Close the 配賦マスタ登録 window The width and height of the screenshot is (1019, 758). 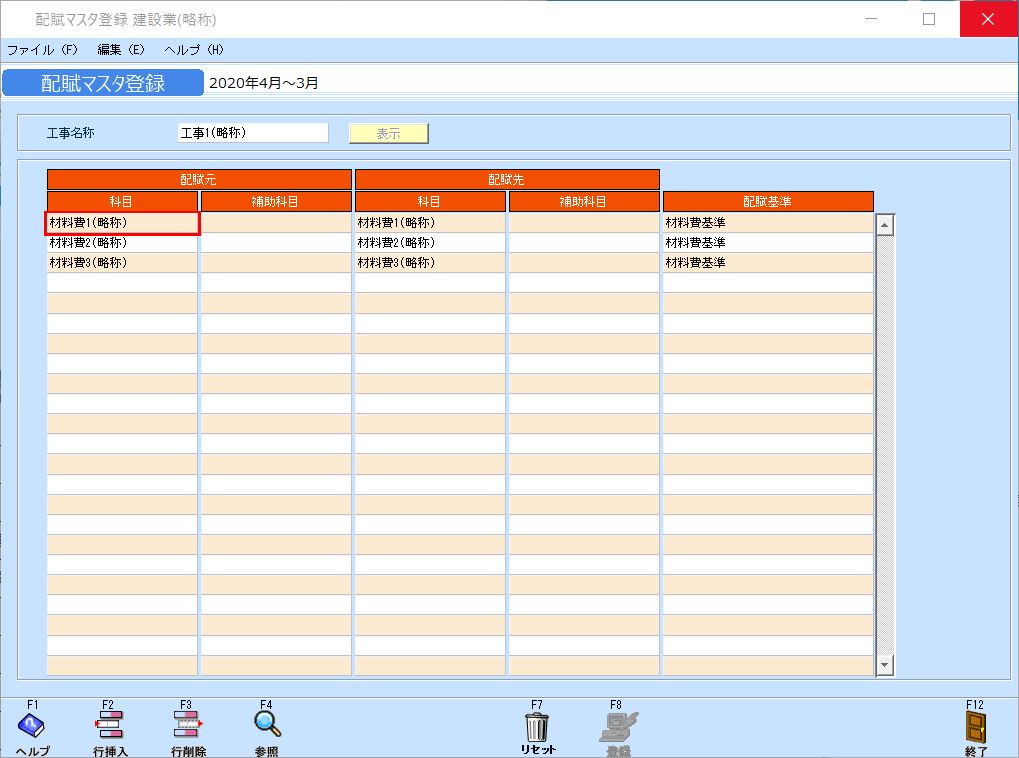988,19
